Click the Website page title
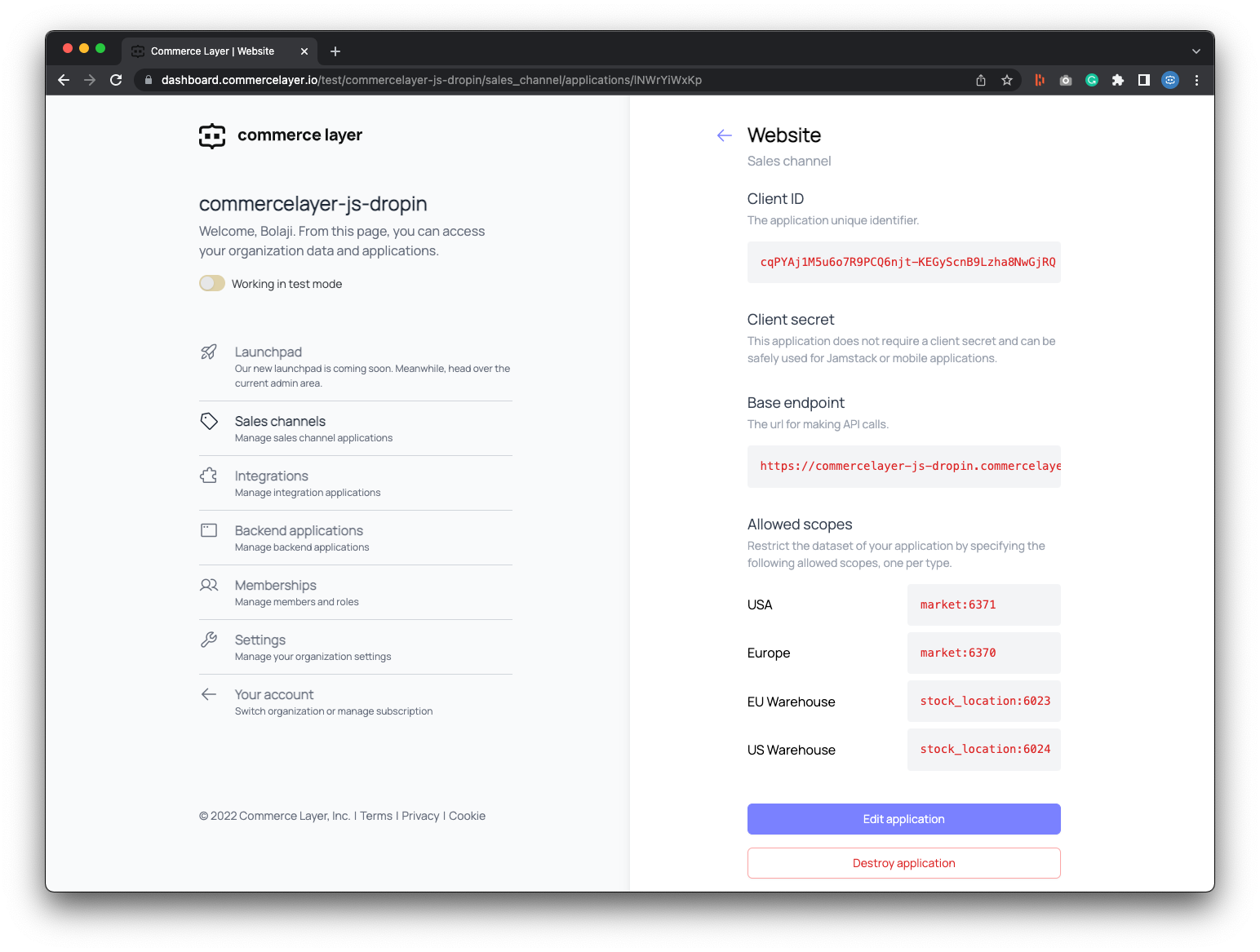1260x952 pixels. pos(784,135)
